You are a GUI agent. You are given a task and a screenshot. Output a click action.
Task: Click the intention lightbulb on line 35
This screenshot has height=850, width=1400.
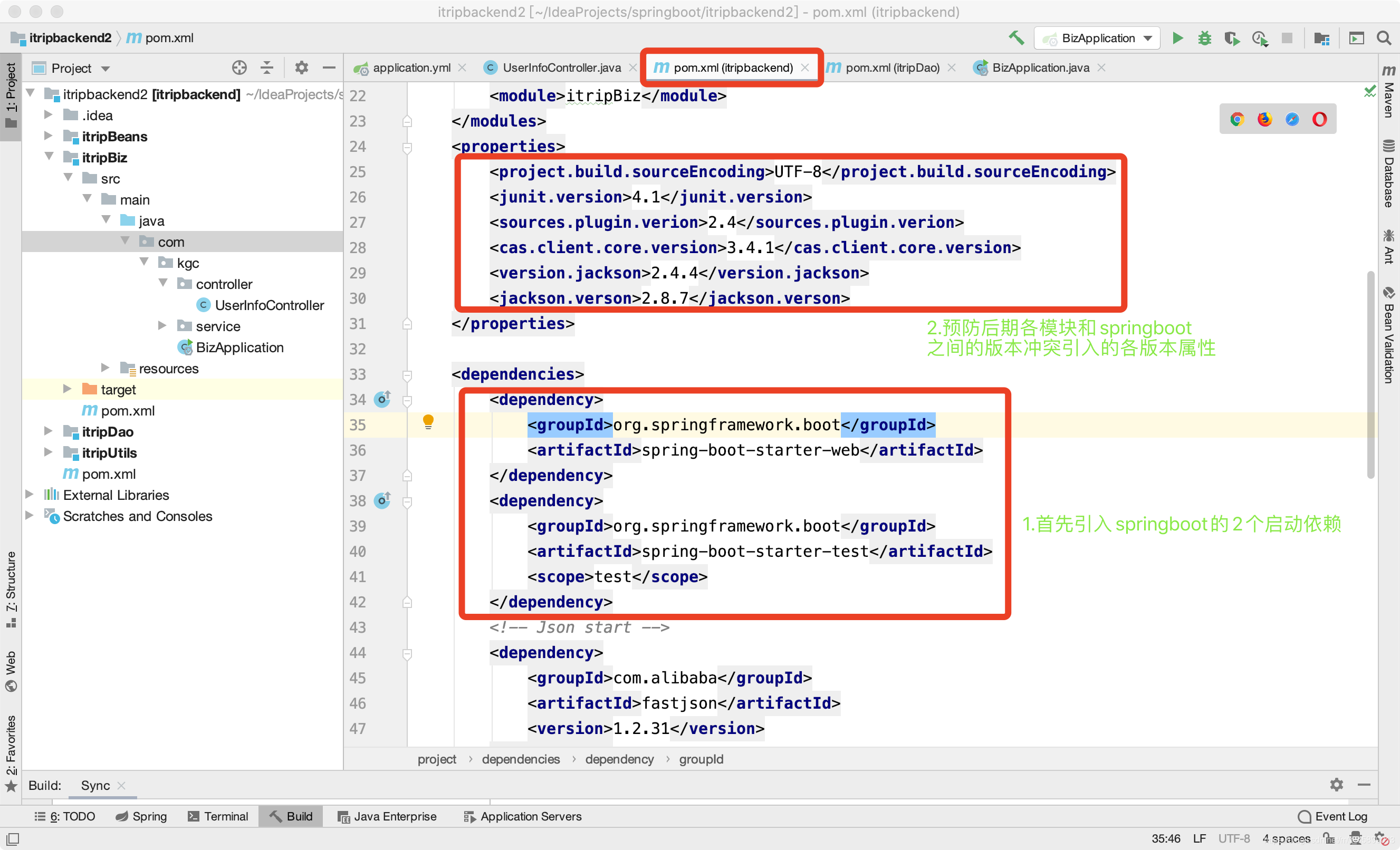[428, 421]
